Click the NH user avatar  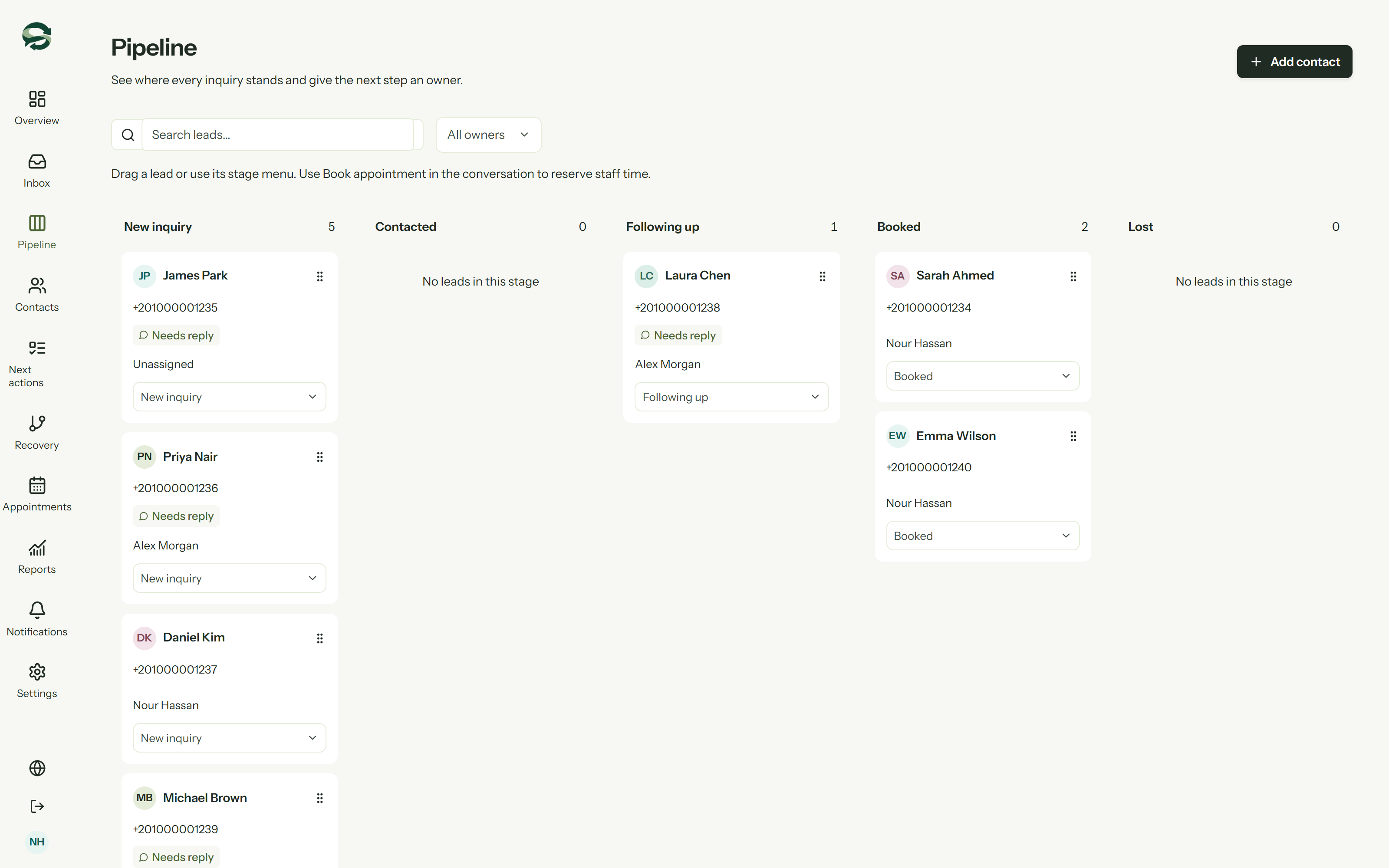37,842
